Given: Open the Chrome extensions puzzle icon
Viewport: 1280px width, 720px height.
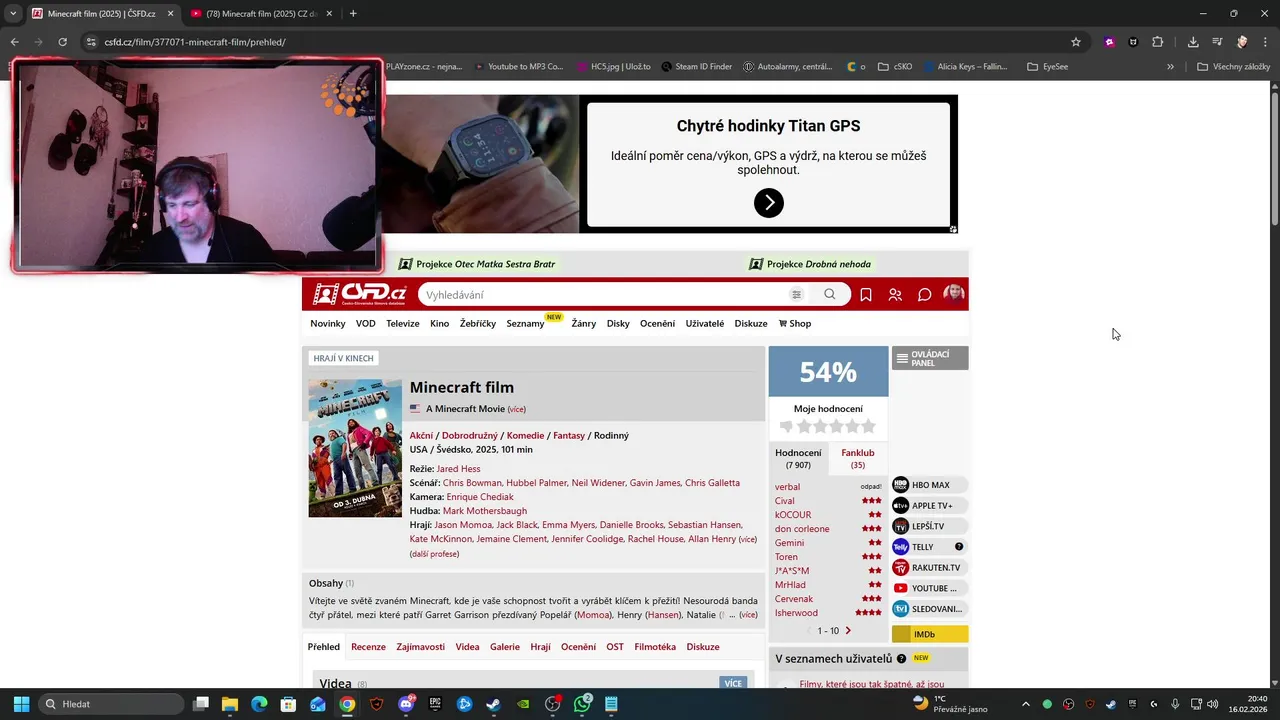Looking at the screenshot, I should (1157, 42).
